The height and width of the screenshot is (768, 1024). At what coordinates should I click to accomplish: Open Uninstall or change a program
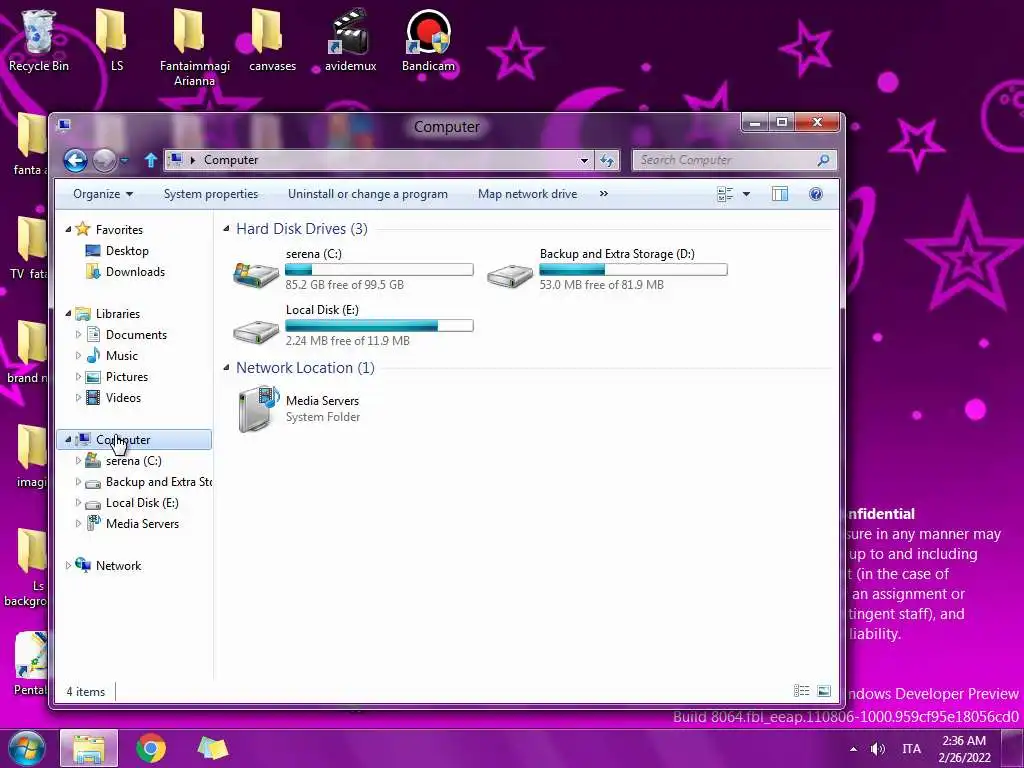pos(368,194)
